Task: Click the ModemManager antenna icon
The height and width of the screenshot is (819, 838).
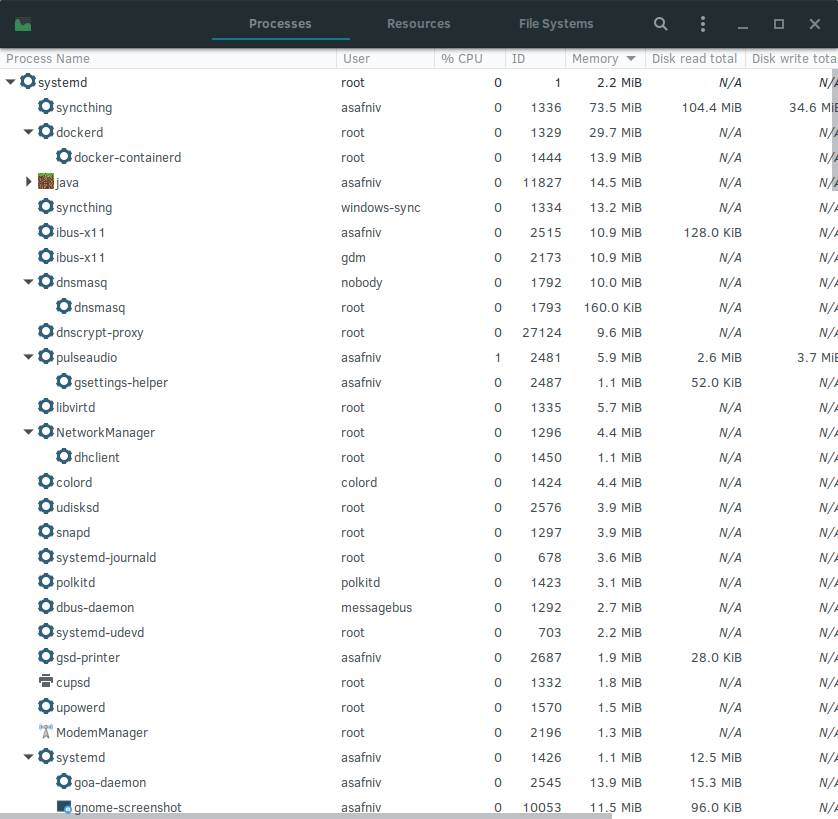Action: (46, 731)
